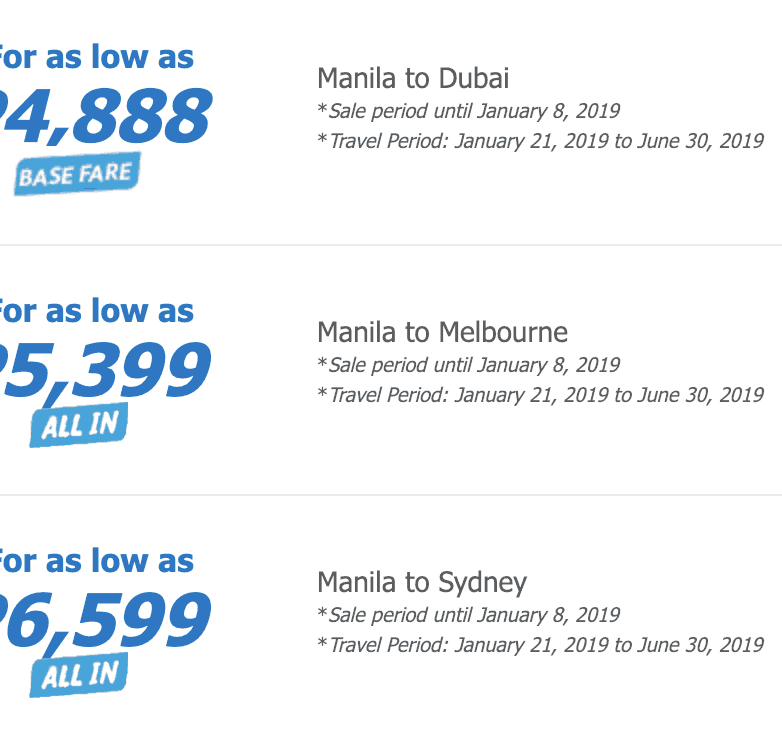The width and height of the screenshot is (782, 742).
Task: Click the Sydney sale period note
Action: (x=468, y=615)
